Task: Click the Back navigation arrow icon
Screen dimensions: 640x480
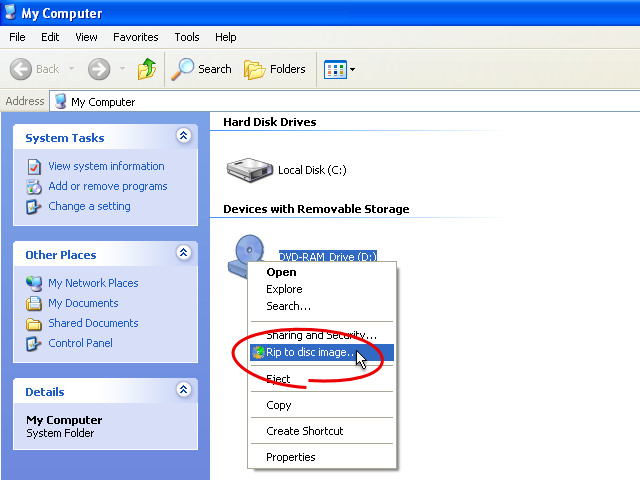Action: 21,69
